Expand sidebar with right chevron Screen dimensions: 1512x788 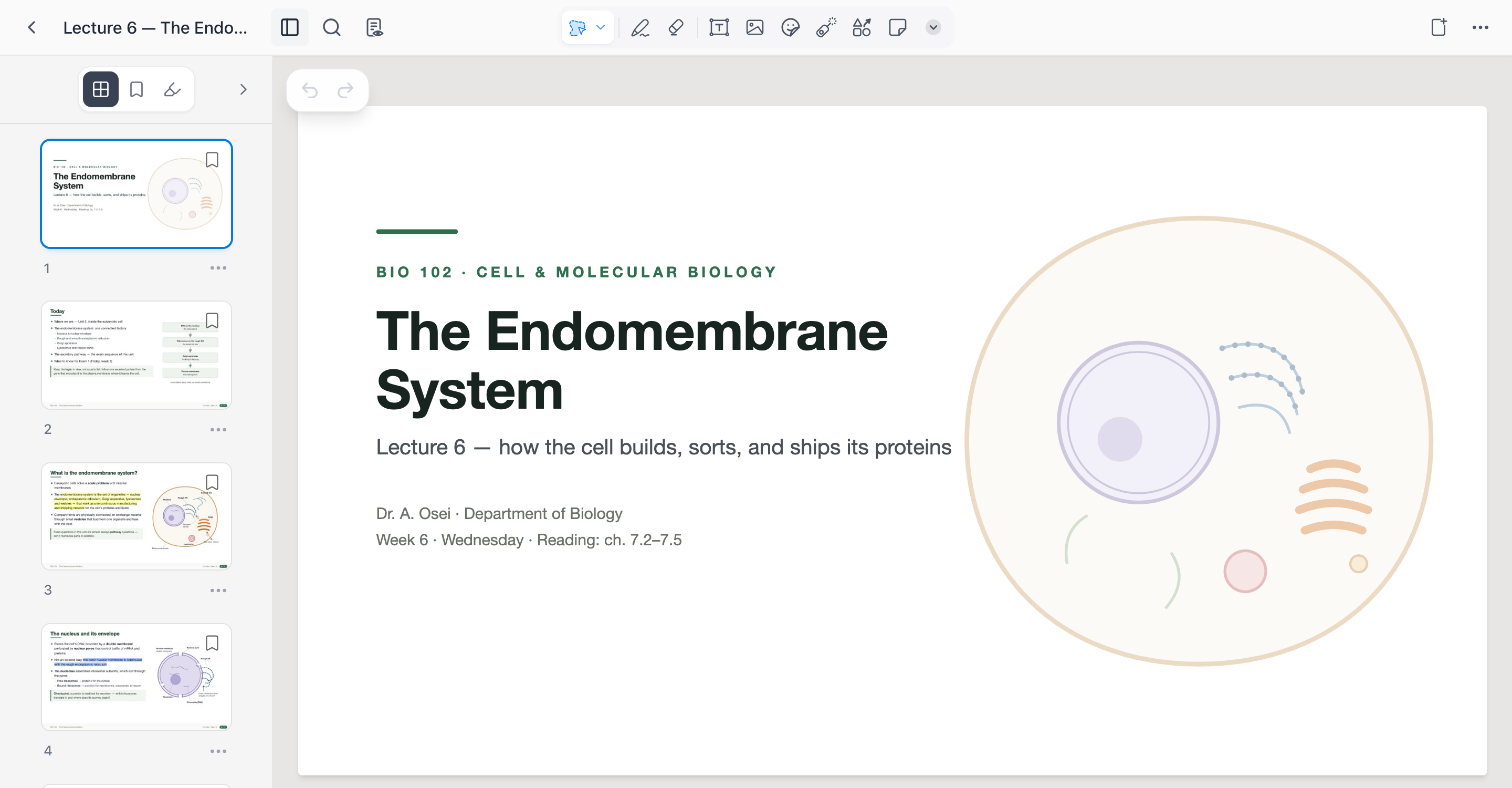[243, 89]
